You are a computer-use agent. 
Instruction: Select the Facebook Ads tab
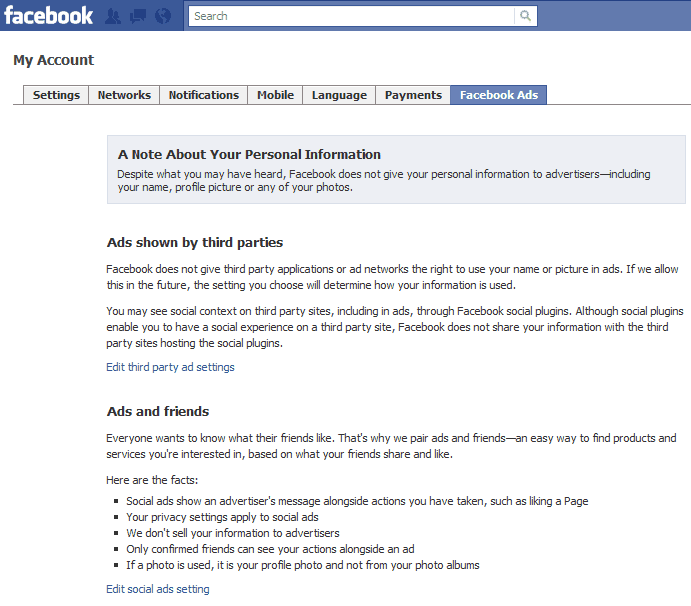(499, 95)
